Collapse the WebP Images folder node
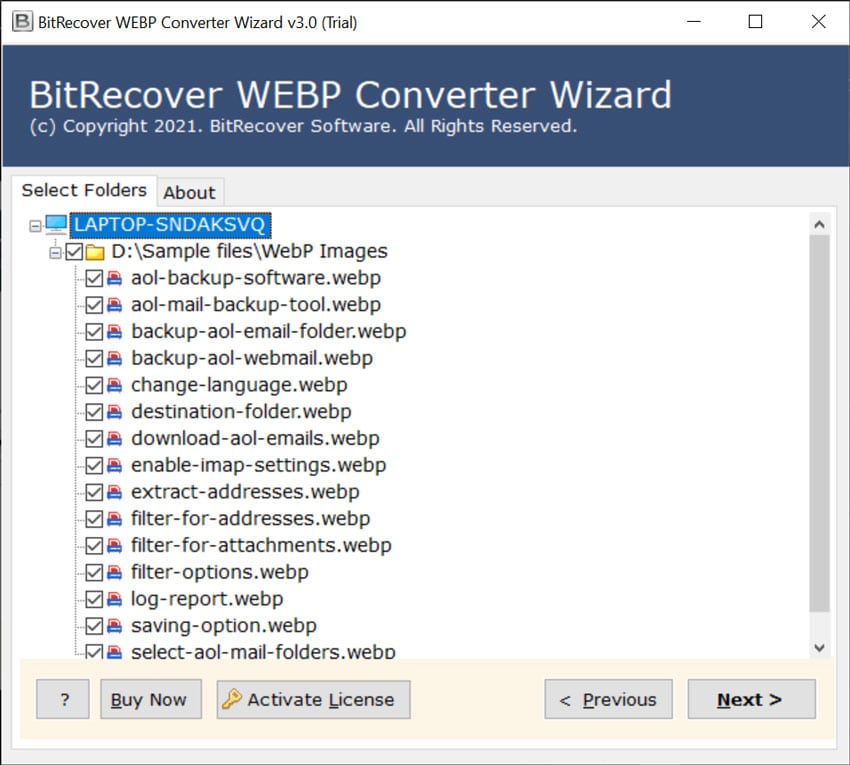 tap(55, 252)
